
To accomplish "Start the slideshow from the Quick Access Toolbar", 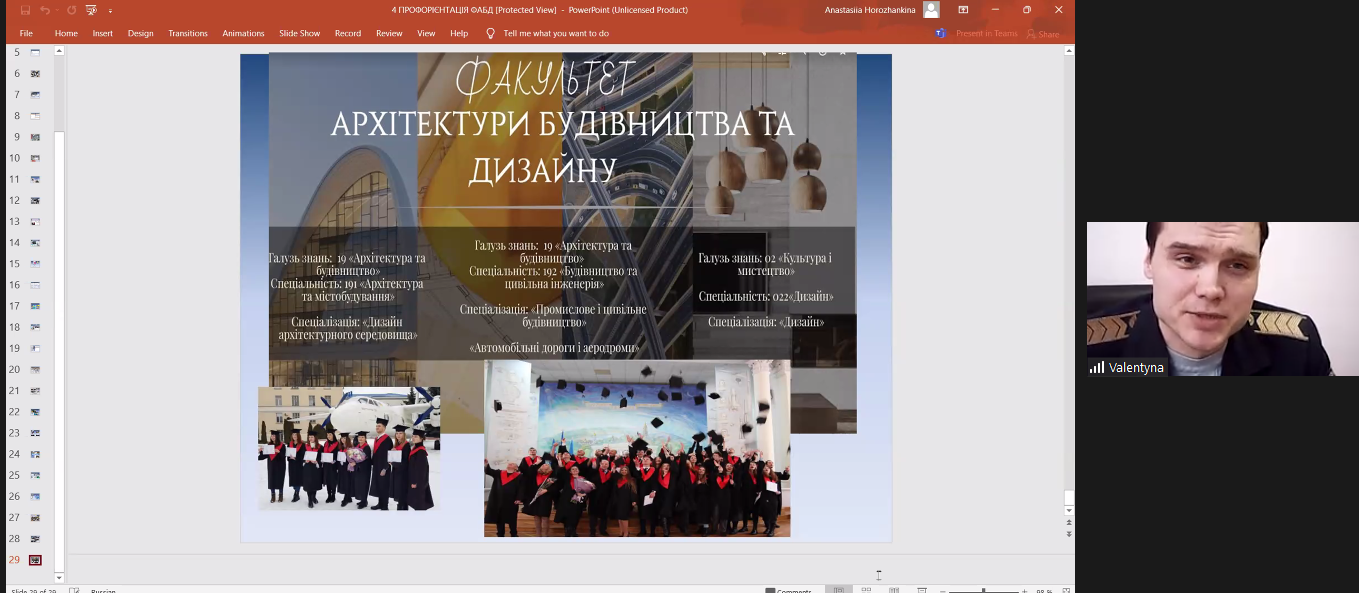I will pyautogui.click(x=91, y=10).
